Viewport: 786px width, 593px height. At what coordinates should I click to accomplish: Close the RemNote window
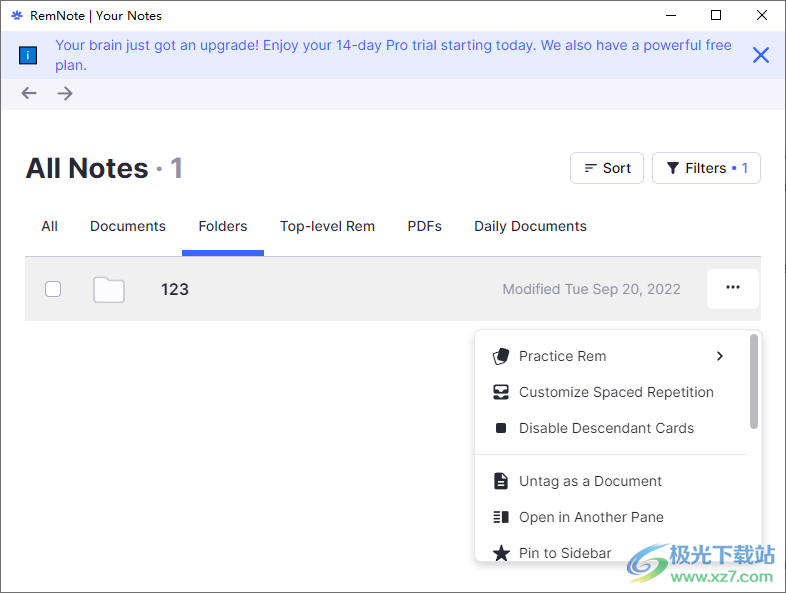pos(762,16)
